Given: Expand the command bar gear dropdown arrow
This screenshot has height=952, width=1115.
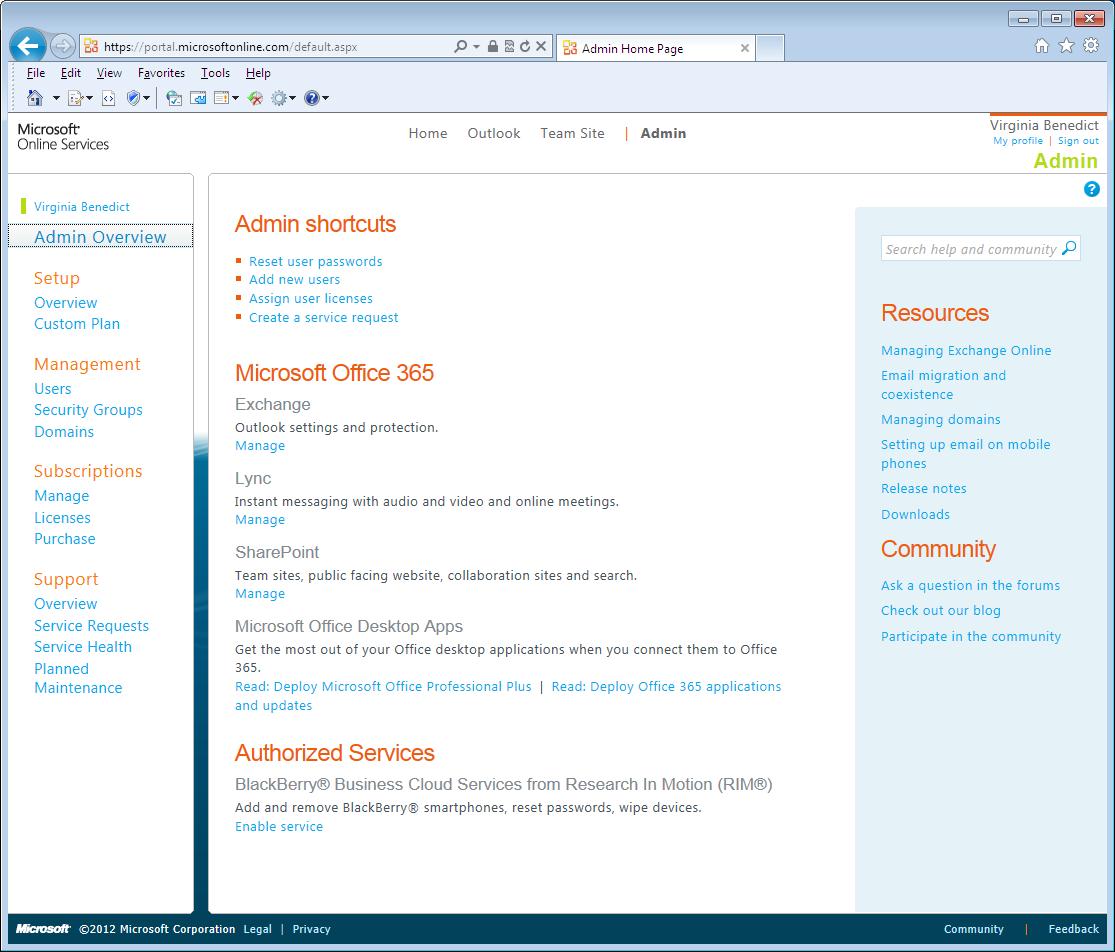Looking at the screenshot, I should coord(292,98).
